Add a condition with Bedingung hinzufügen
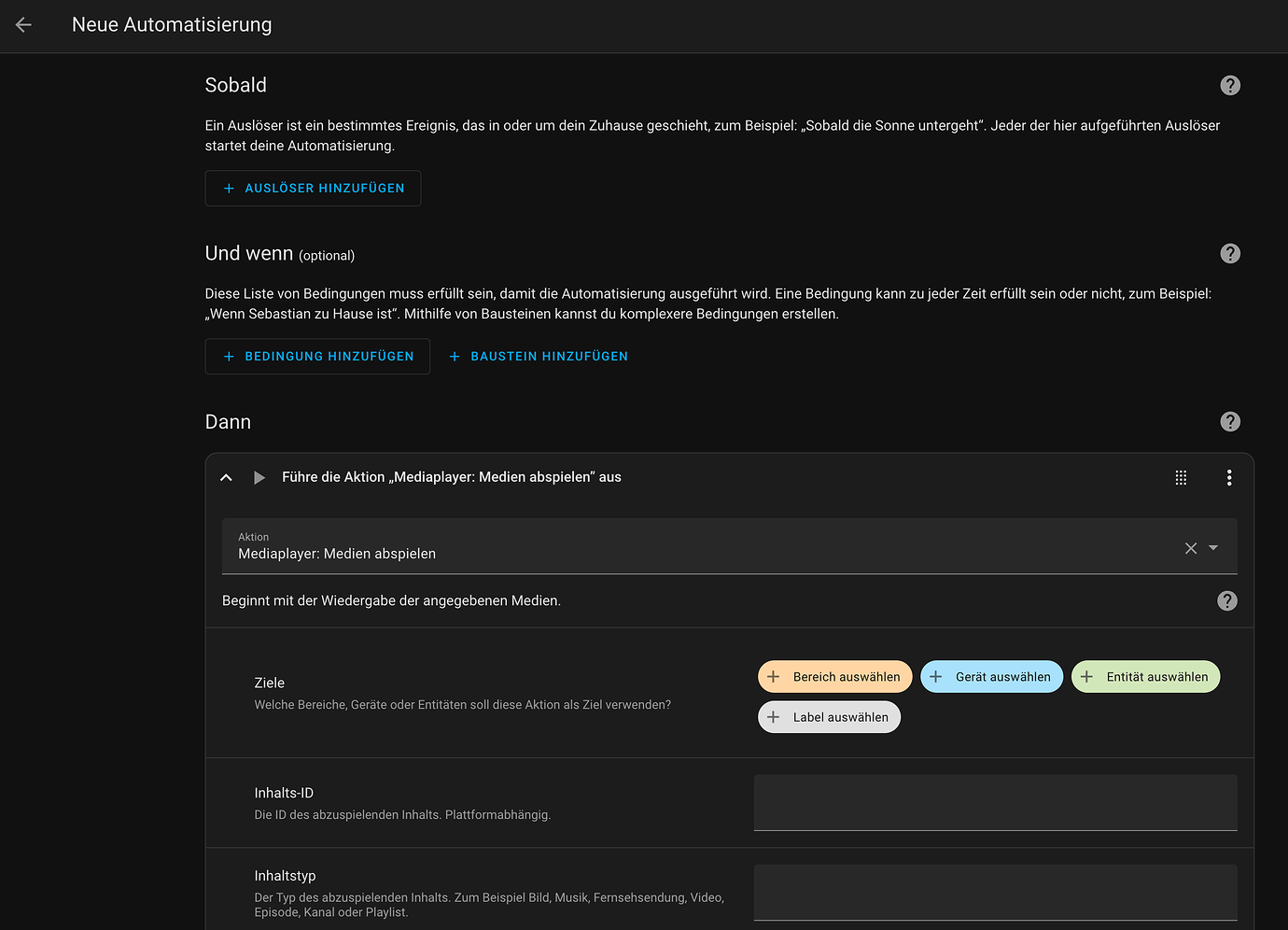 pos(317,357)
